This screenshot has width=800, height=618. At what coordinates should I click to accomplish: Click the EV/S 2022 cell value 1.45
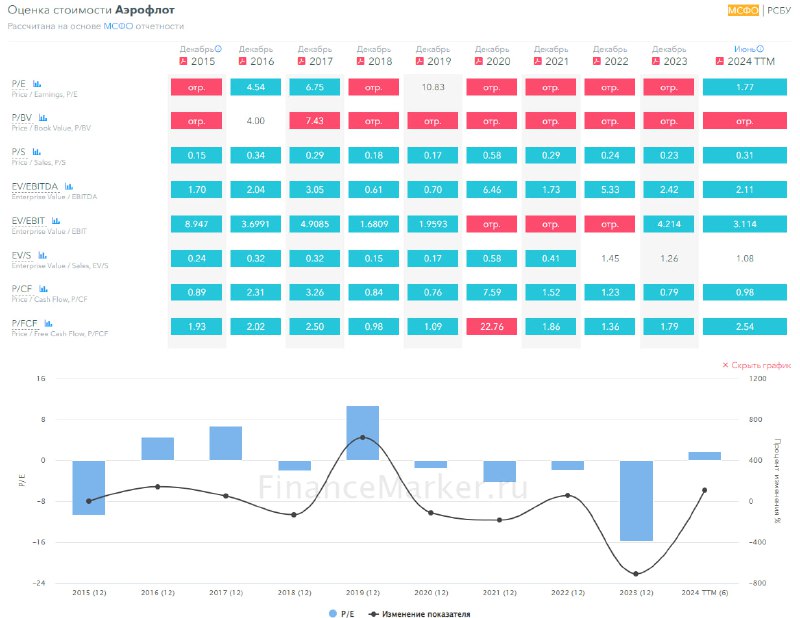(x=610, y=258)
